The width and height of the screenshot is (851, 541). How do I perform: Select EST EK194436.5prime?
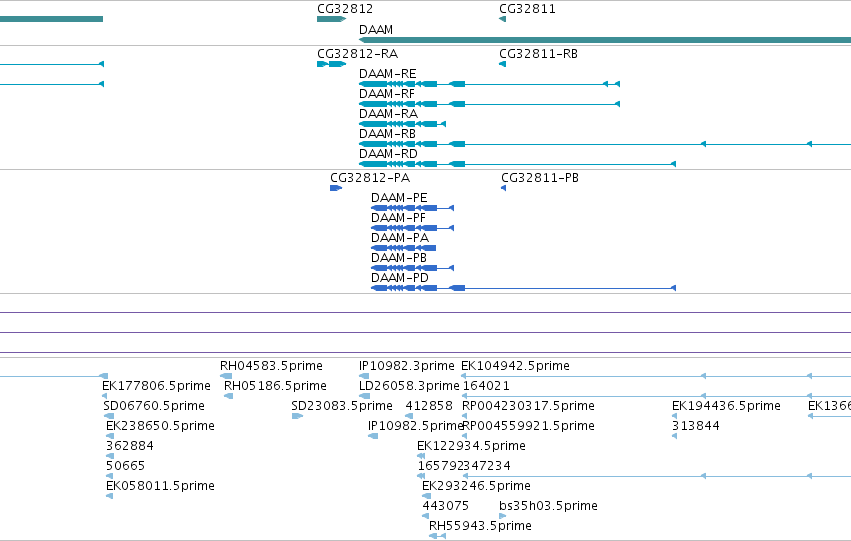pos(726,406)
